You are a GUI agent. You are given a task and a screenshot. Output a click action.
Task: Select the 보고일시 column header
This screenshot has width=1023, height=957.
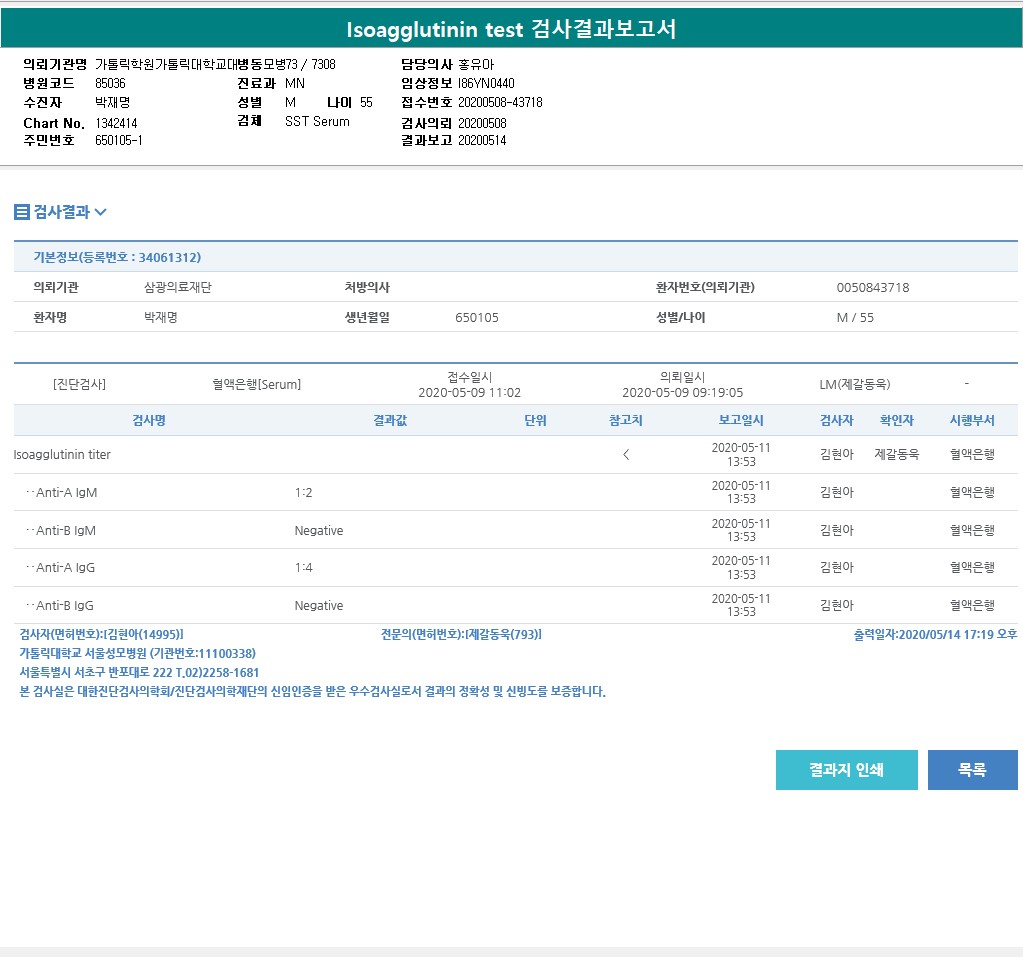pyautogui.click(x=741, y=421)
